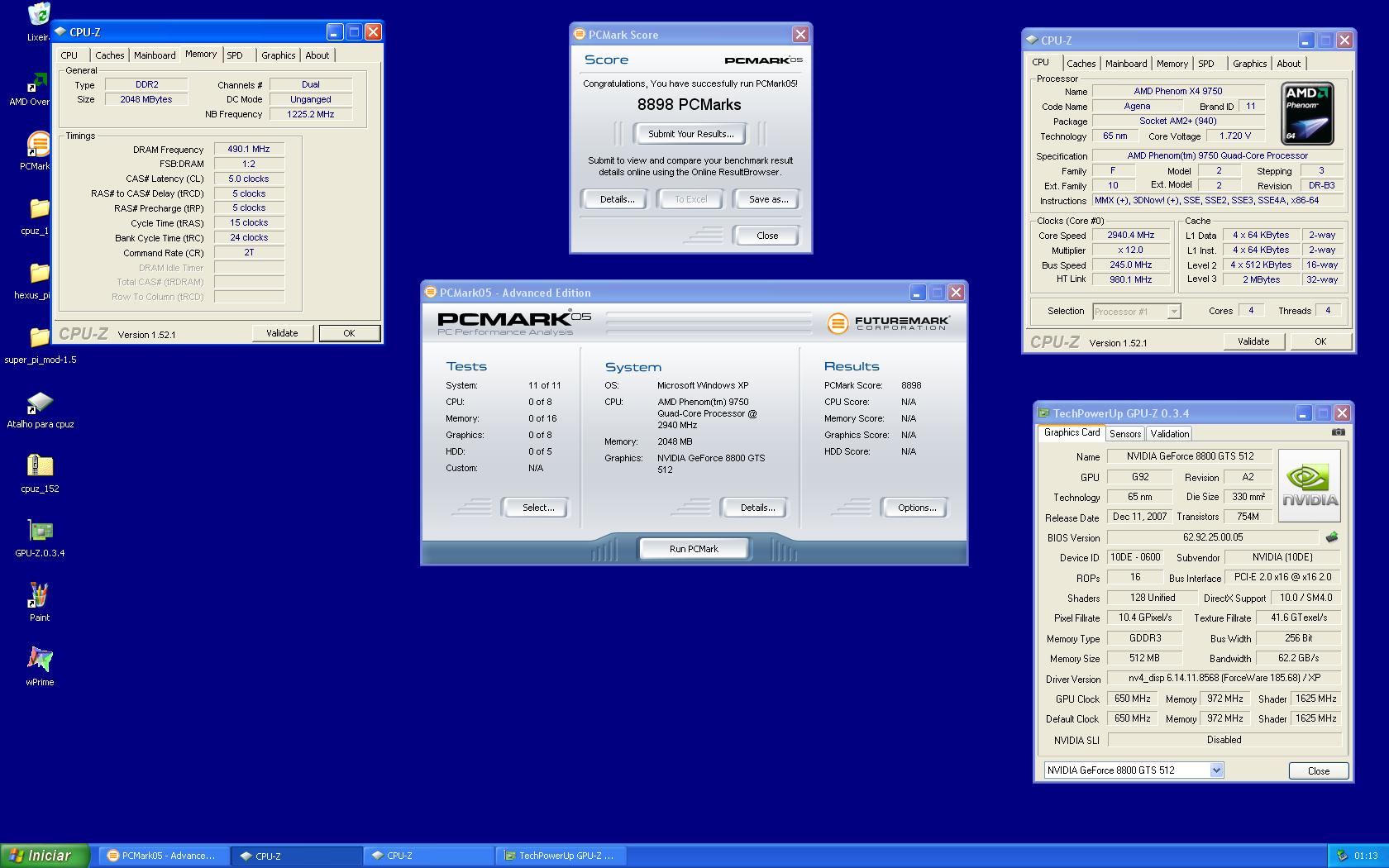Click Run PCMark button
The width and height of the screenshot is (1389, 868).
click(694, 549)
